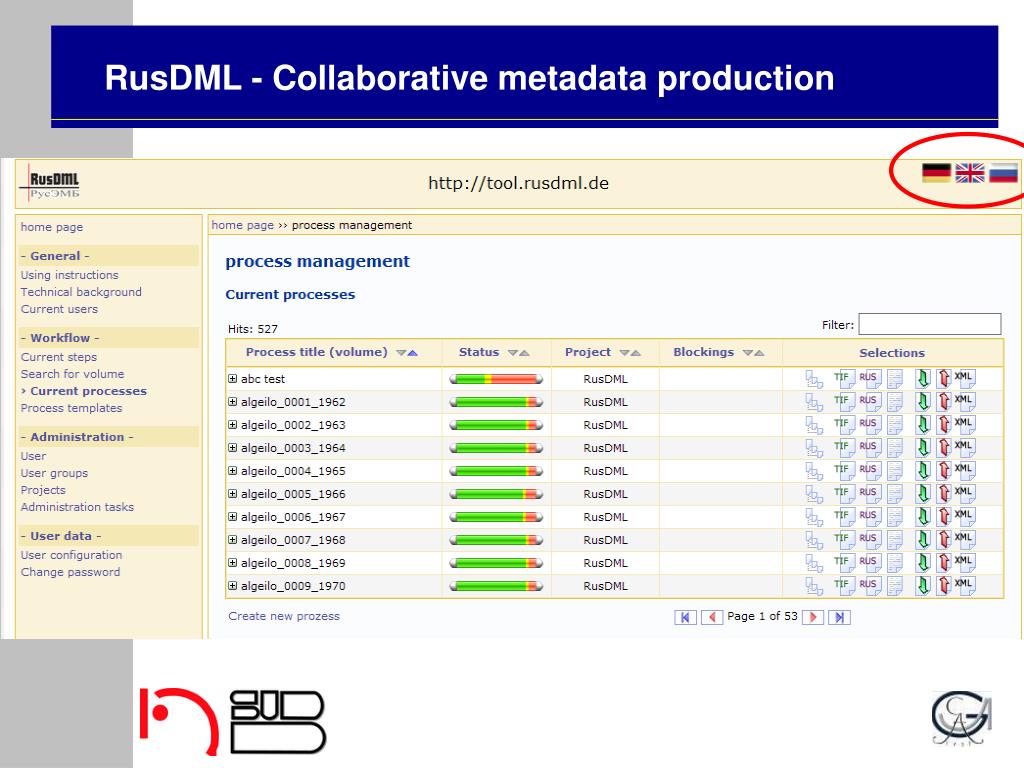
Task: Click red up arrow for algeilo_0007_1968
Action: [944, 540]
